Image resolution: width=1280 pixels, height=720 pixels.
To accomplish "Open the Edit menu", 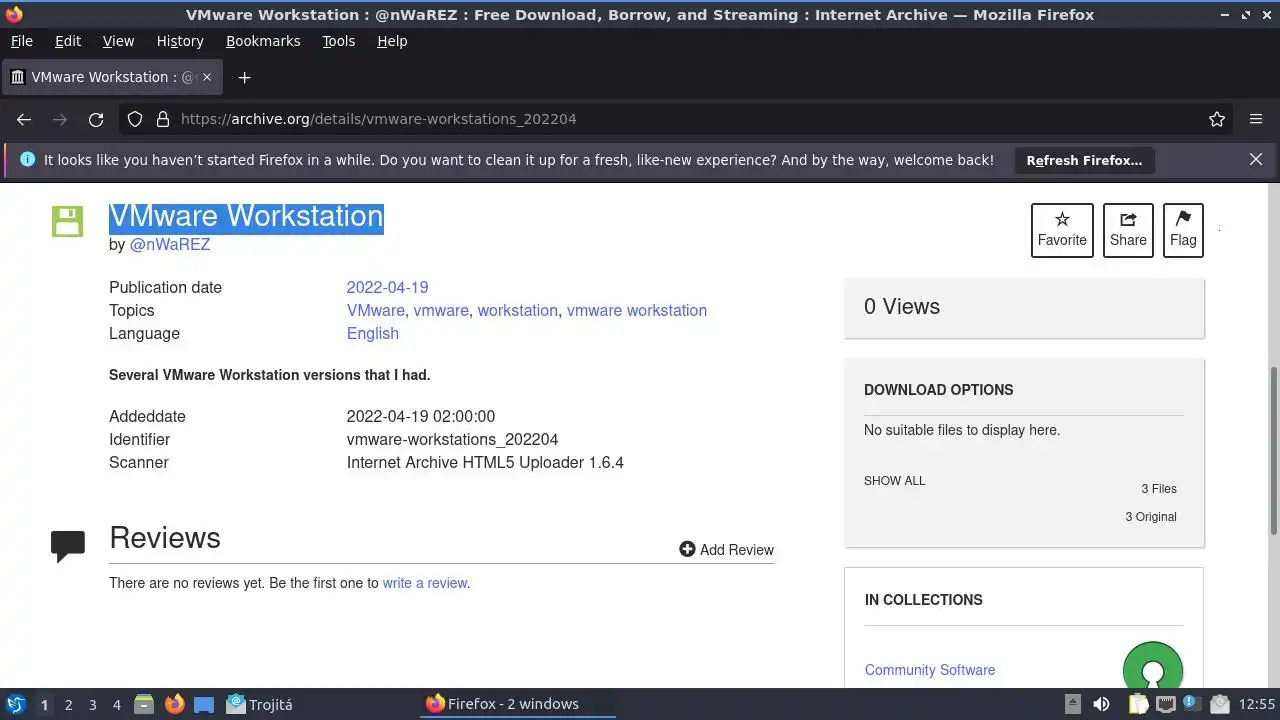I will [x=68, y=41].
